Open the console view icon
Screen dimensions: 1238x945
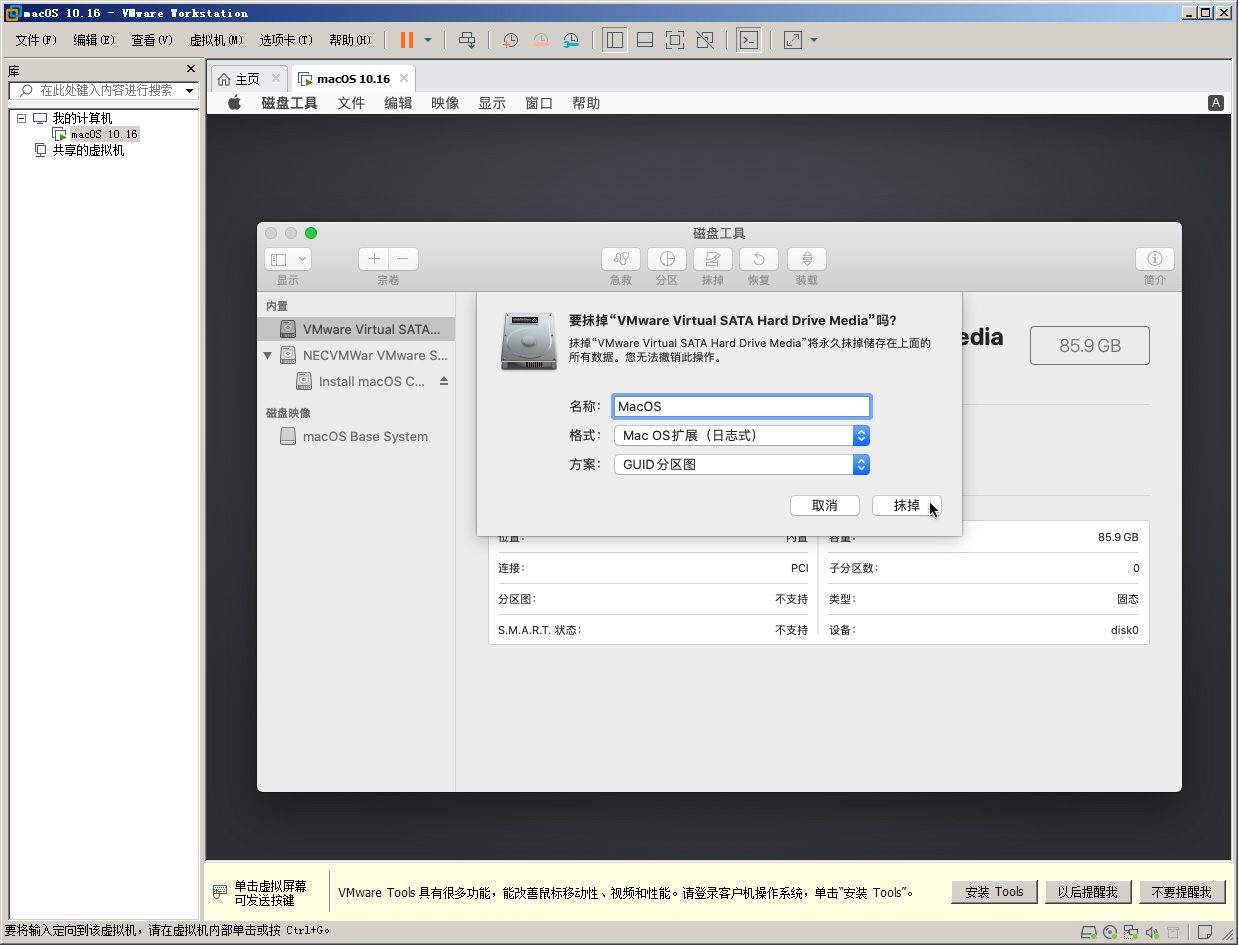(748, 40)
